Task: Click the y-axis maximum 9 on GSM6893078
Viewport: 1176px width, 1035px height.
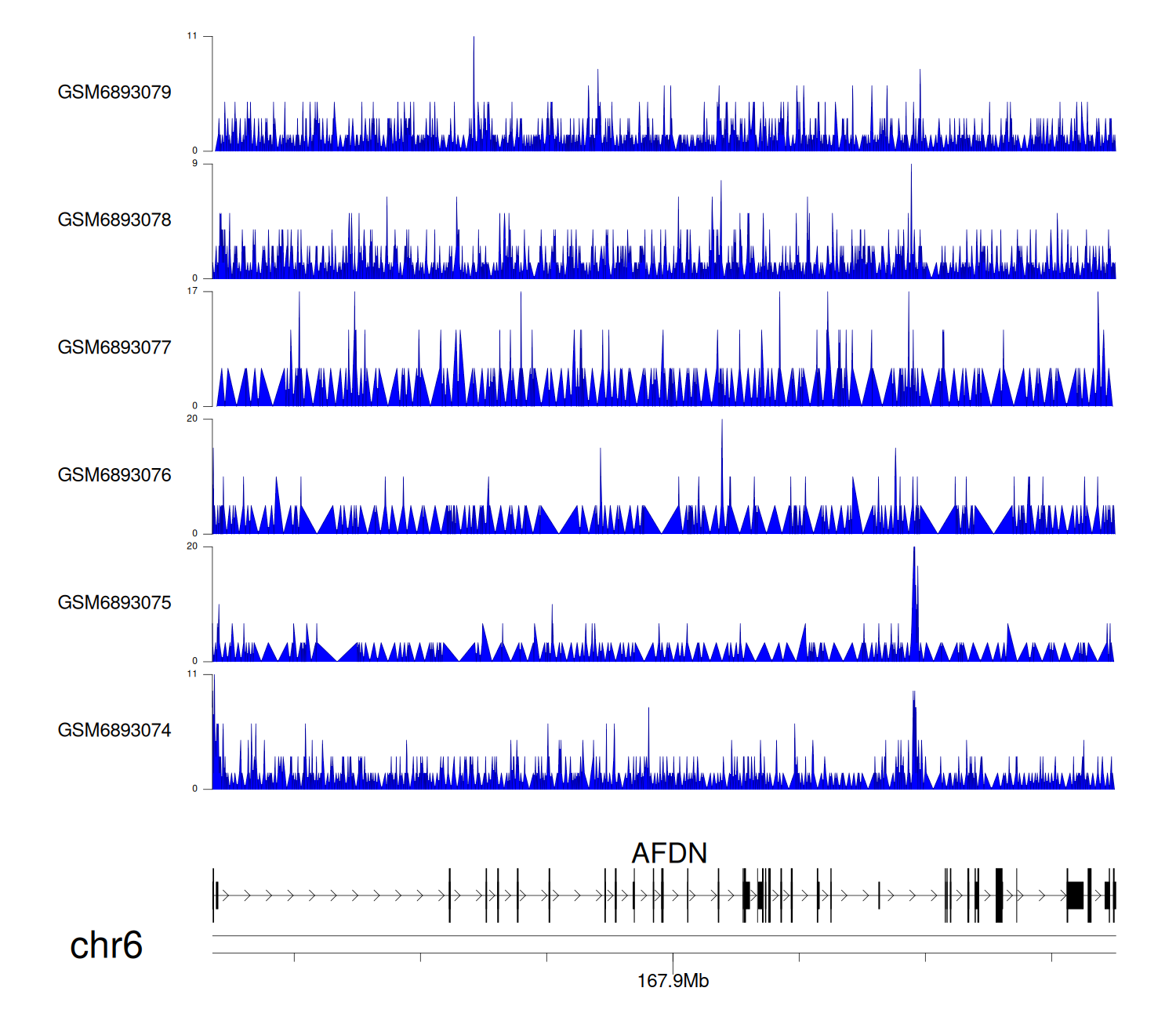Action: pyautogui.click(x=194, y=163)
